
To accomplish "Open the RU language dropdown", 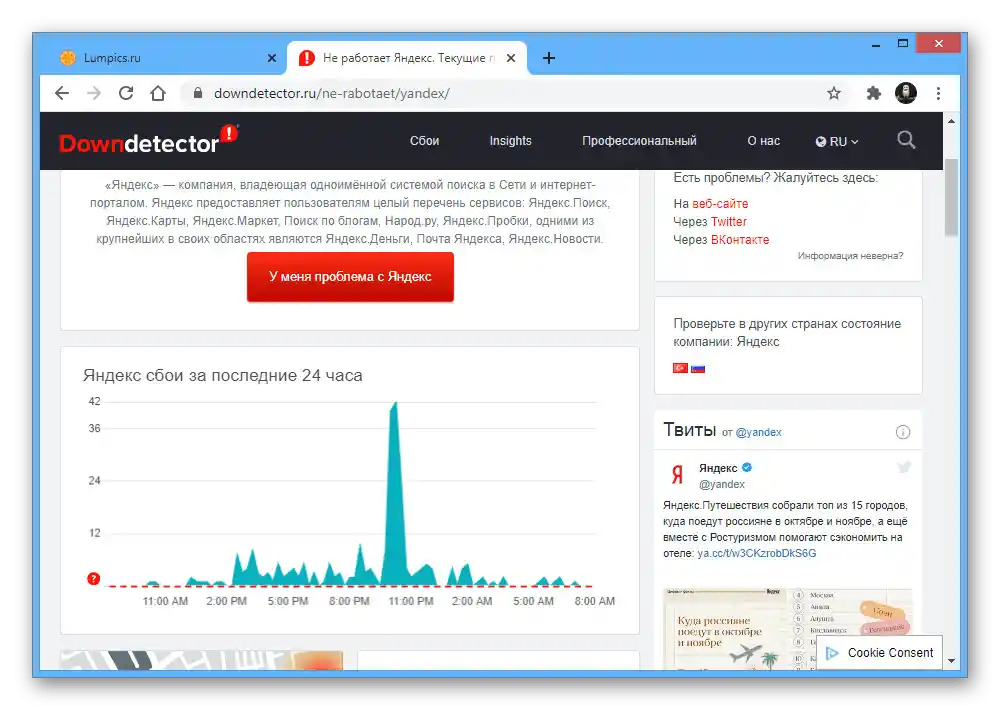I will tap(837, 140).
